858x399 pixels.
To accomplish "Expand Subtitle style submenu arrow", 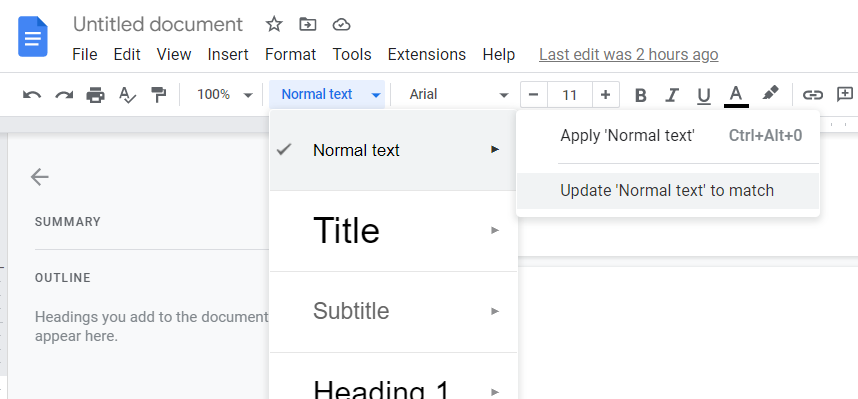I will pyautogui.click(x=495, y=311).
